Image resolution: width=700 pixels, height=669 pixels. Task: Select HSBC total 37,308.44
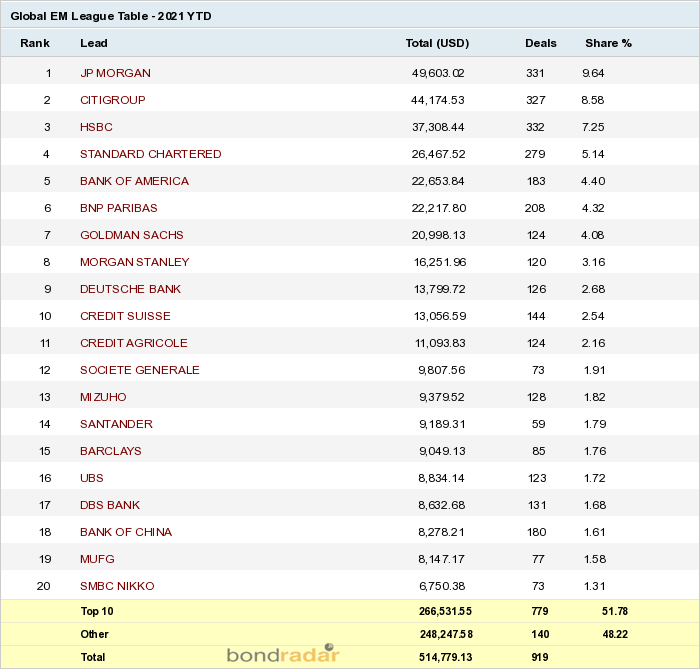coord(438,127)
